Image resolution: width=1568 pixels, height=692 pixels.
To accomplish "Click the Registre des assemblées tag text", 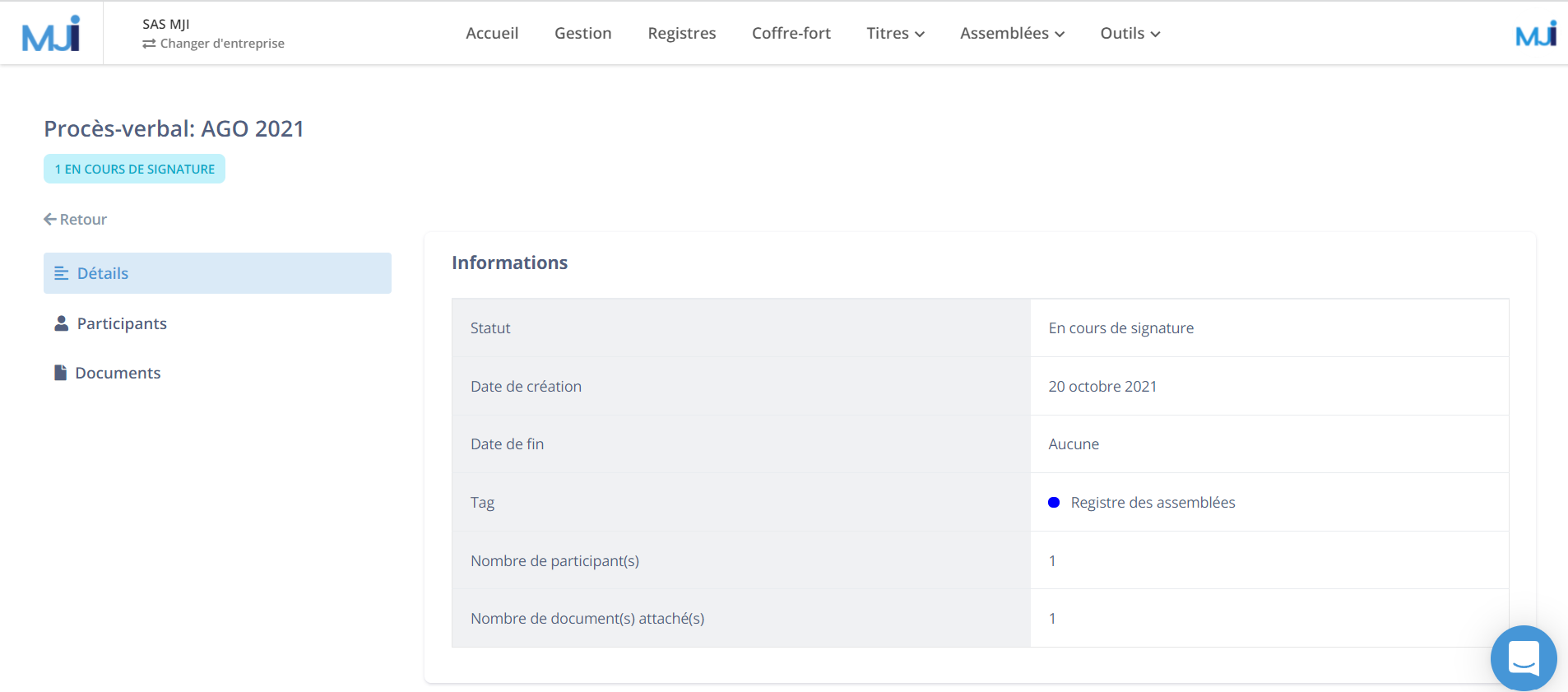I will pyautogui.click(x=1153, y=502).
